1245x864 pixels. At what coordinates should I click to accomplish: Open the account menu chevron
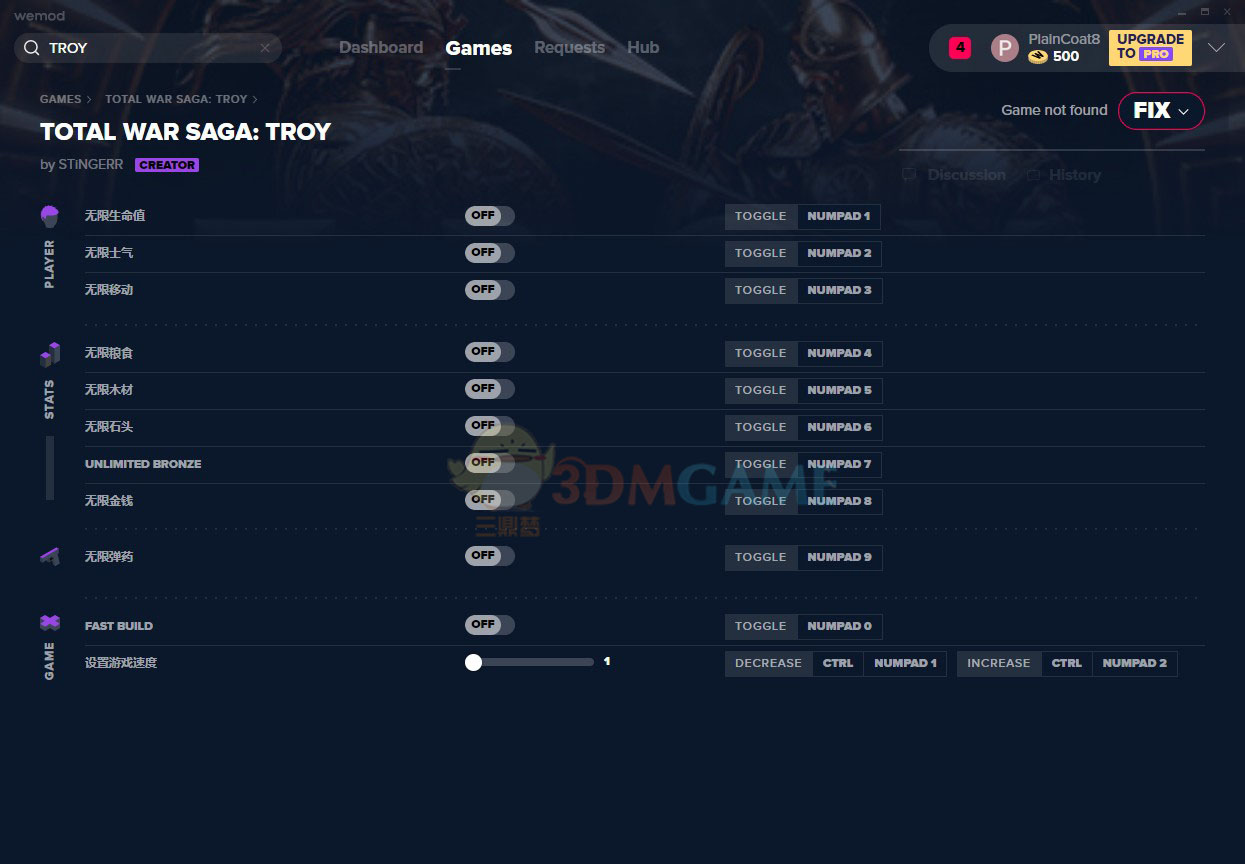(x=1216, y=48)
